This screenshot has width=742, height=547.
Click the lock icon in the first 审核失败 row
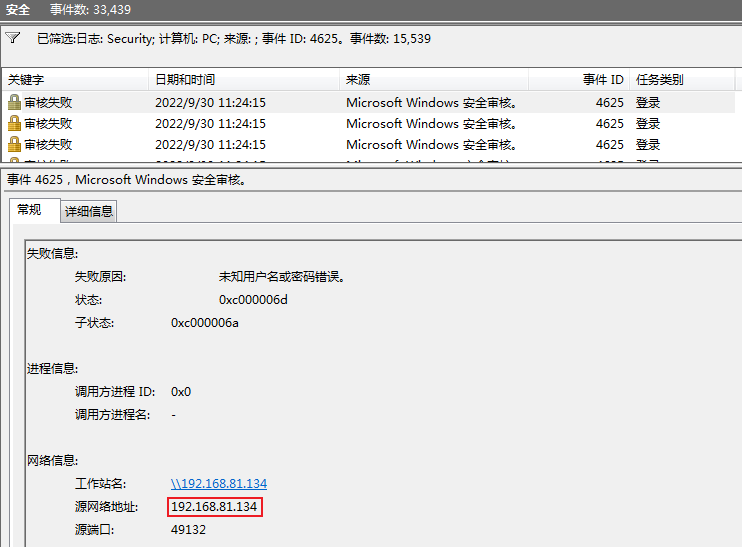tap(14, 102)
